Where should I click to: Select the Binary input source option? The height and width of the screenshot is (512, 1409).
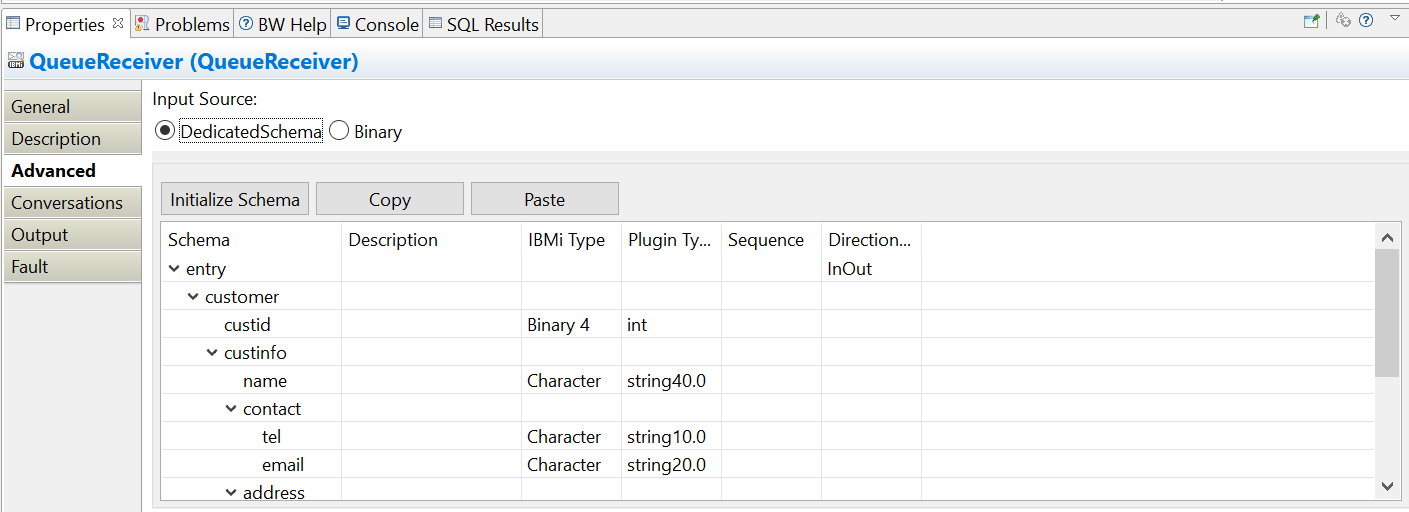(x=339, y=131)
